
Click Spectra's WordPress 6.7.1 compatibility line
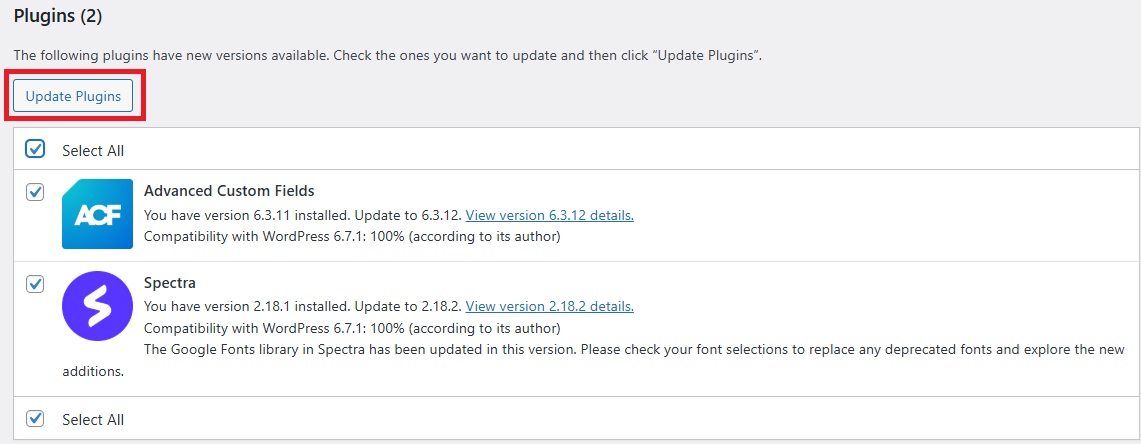click(x=352, y=328)
